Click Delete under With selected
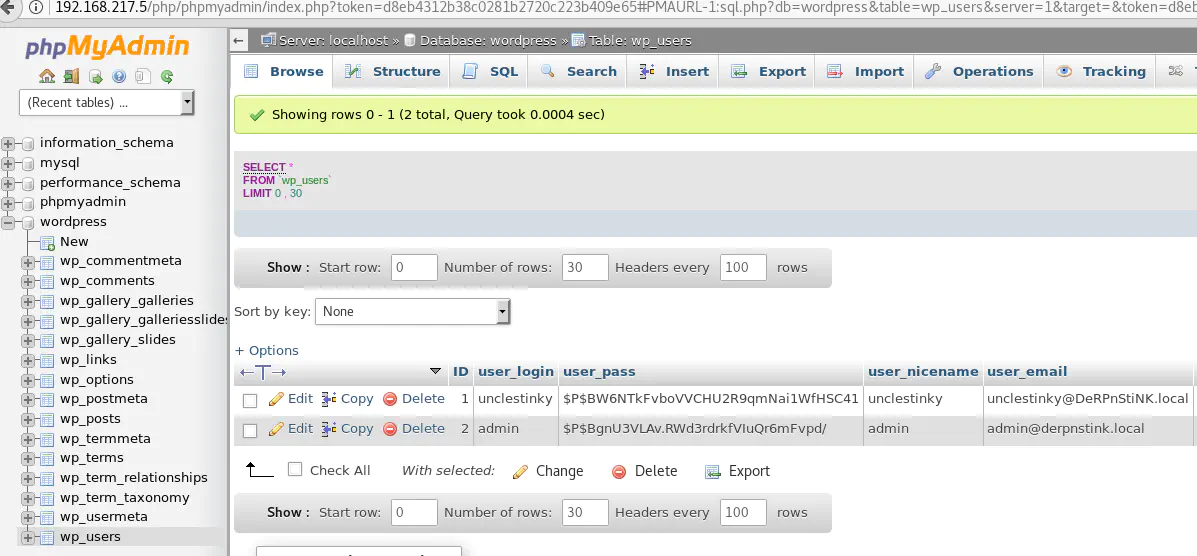The height and width of the screenshot is (556, 1197). click(645, 471)
